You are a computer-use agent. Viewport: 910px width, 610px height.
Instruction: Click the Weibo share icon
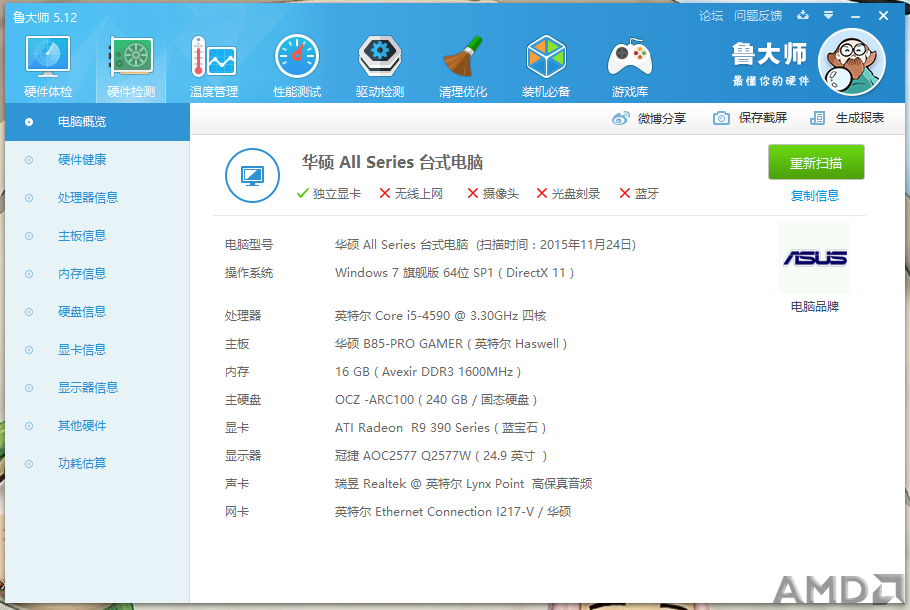tap(620, 118)
